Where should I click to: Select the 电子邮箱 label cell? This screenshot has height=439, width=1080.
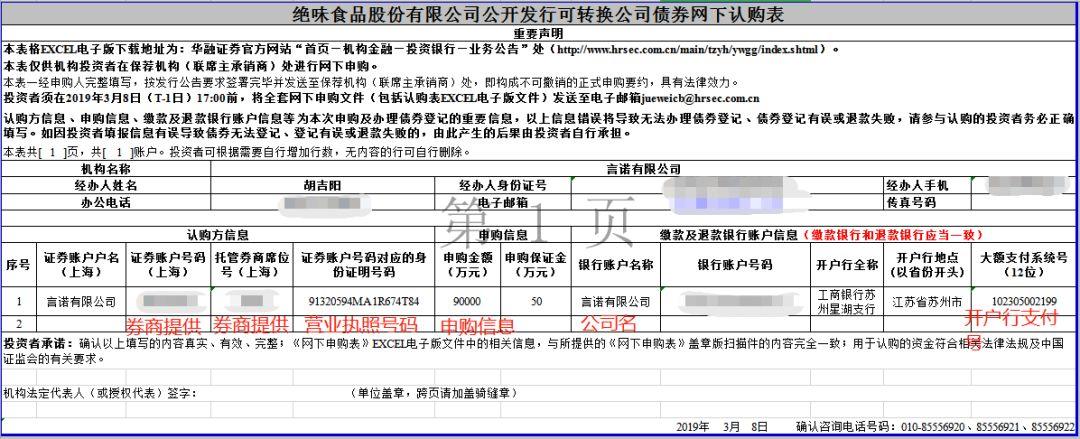pos(503,203)
